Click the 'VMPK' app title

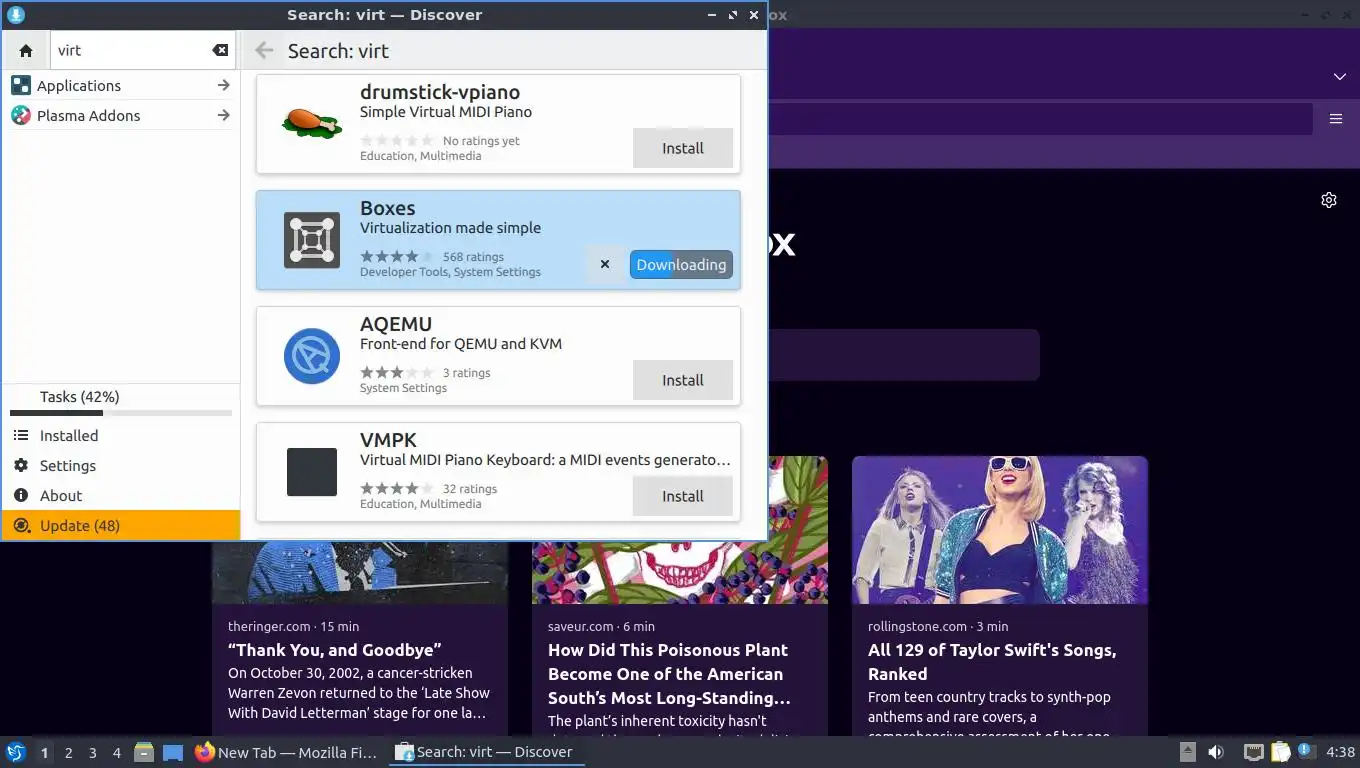[x=388, y=440]
